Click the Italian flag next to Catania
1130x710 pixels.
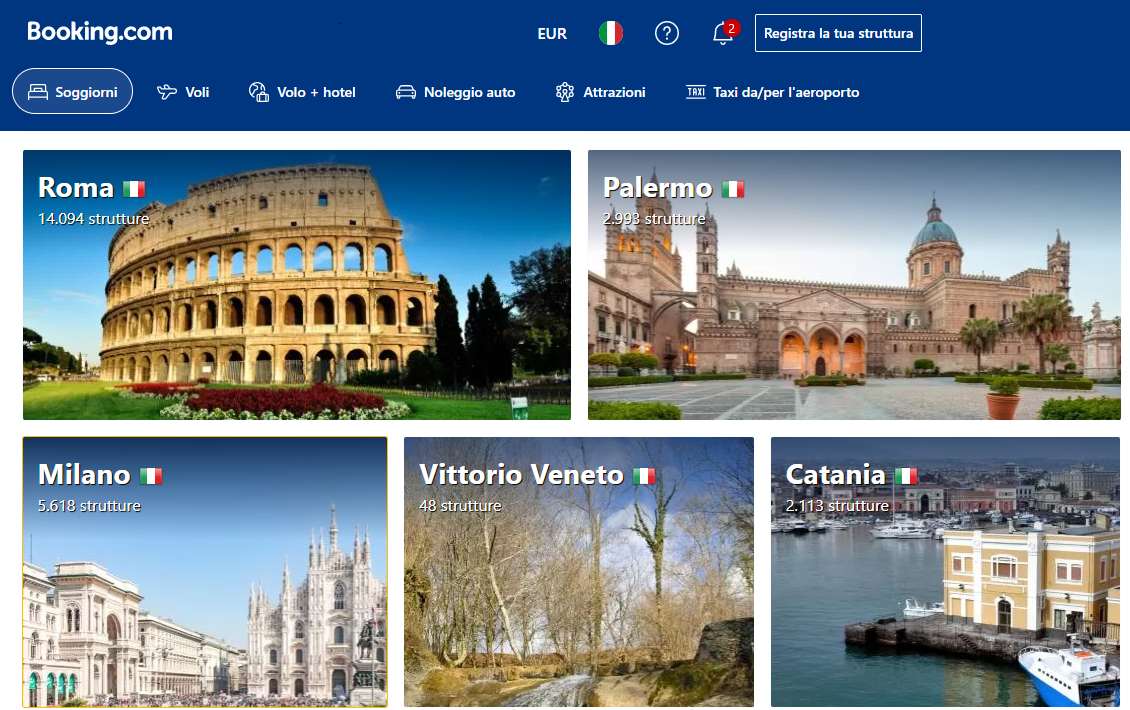tap(906, 476)
